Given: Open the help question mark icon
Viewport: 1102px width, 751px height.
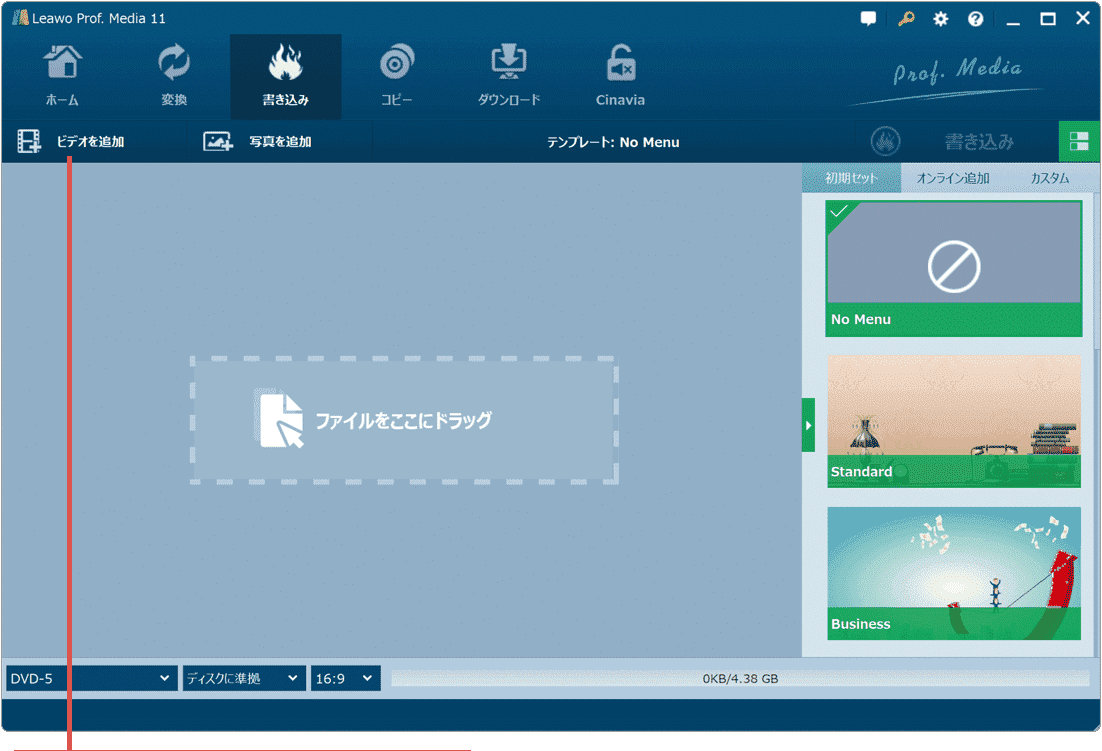Looking at the screenshot, I should pos(975,19).
